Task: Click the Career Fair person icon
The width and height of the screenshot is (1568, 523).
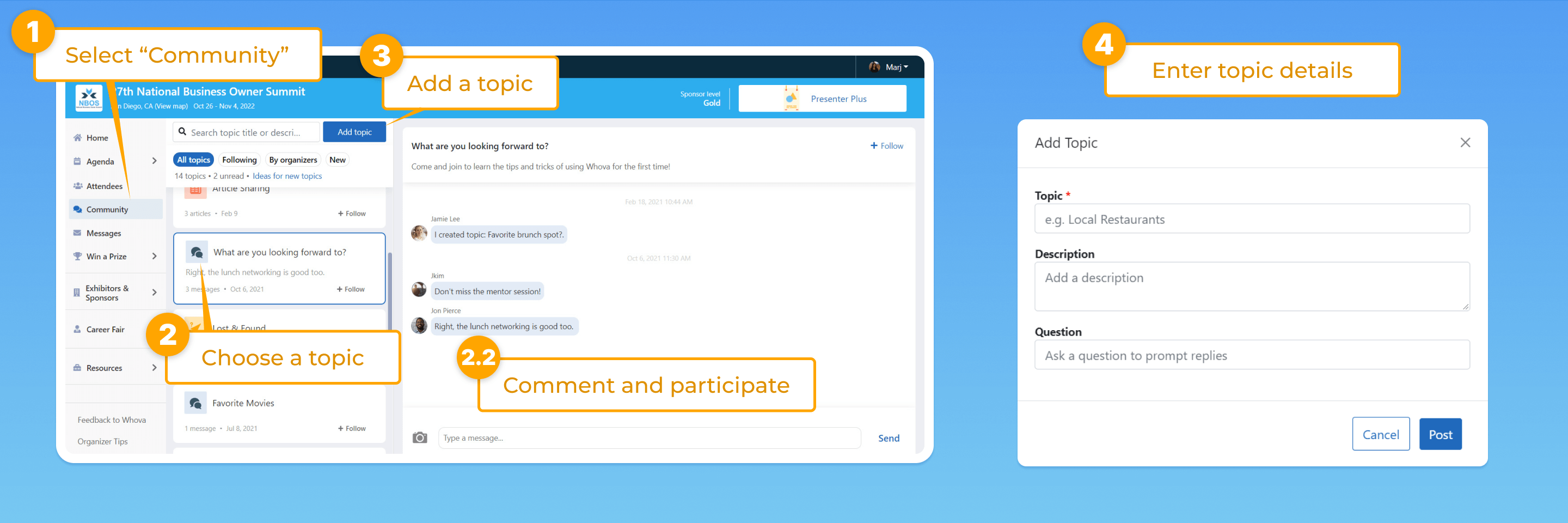Action: [x=77, y=330]
